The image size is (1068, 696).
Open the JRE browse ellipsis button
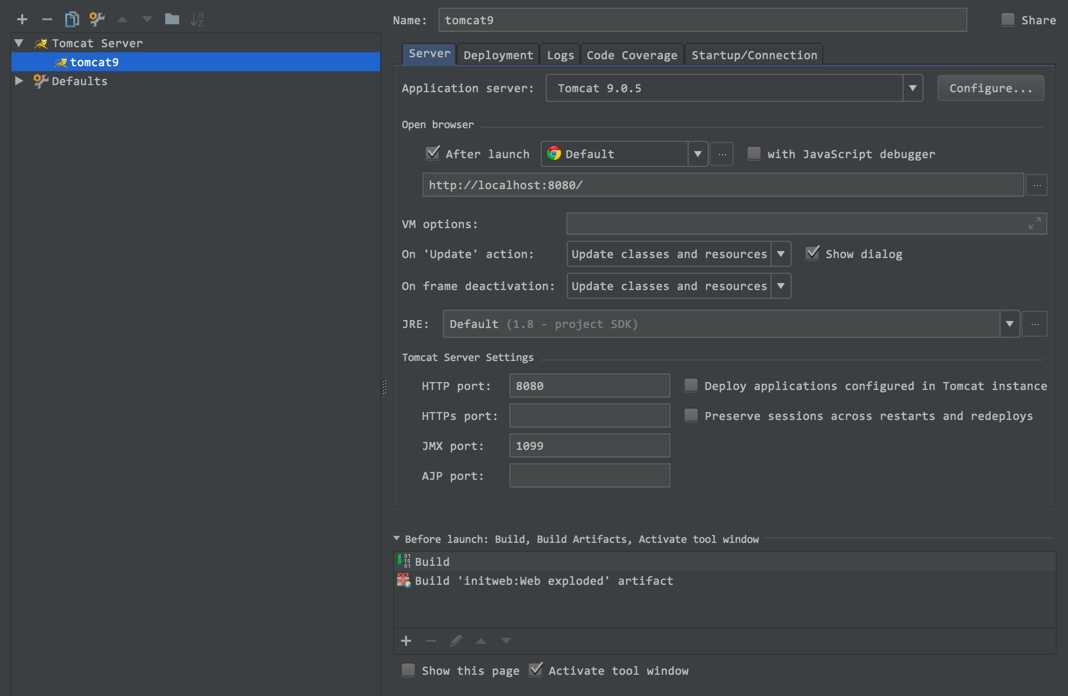click(1035, 324)
